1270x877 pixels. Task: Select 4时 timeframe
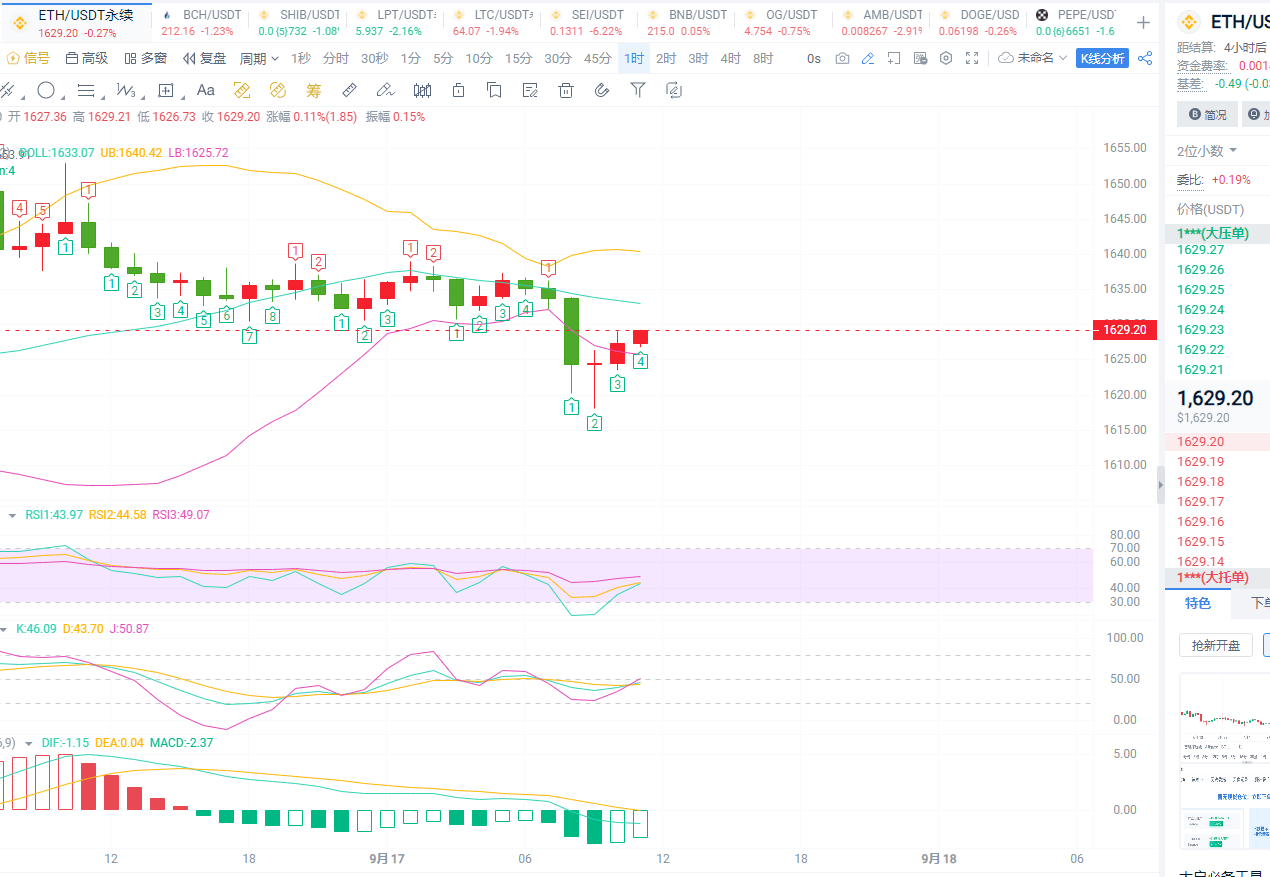pyautogui.click(x=731, y=58)
